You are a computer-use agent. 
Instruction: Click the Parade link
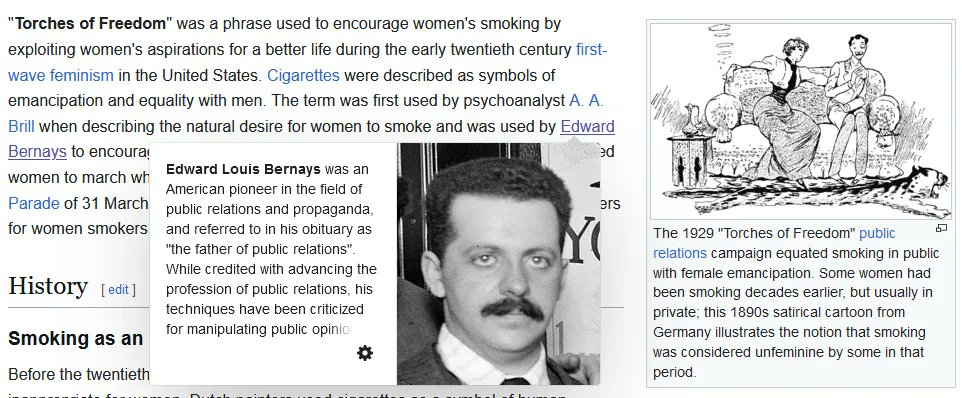pos(34,203)
